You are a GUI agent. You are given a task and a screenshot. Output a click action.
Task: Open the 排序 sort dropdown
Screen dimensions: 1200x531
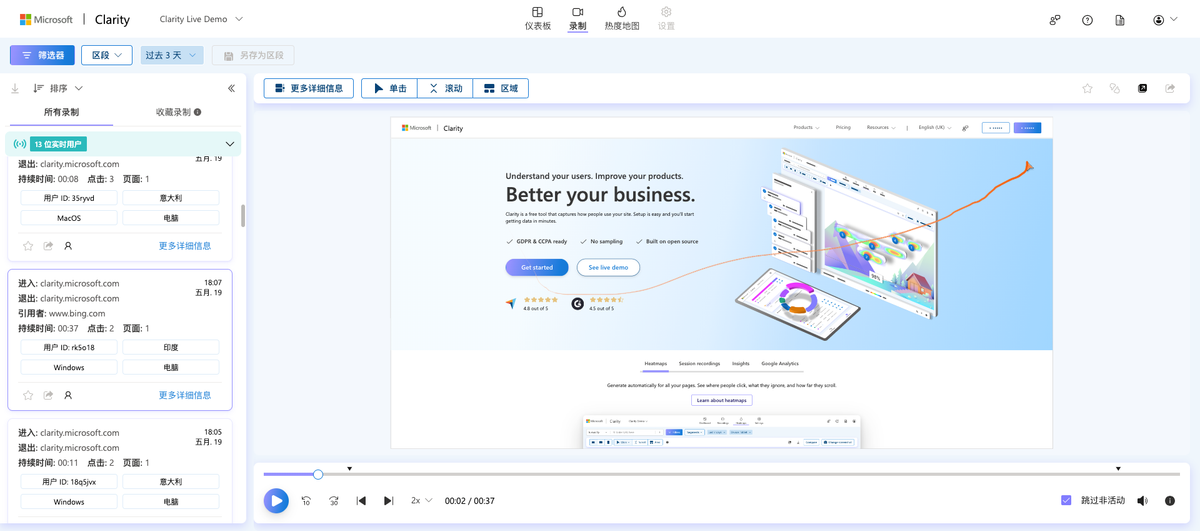[58, 88]
